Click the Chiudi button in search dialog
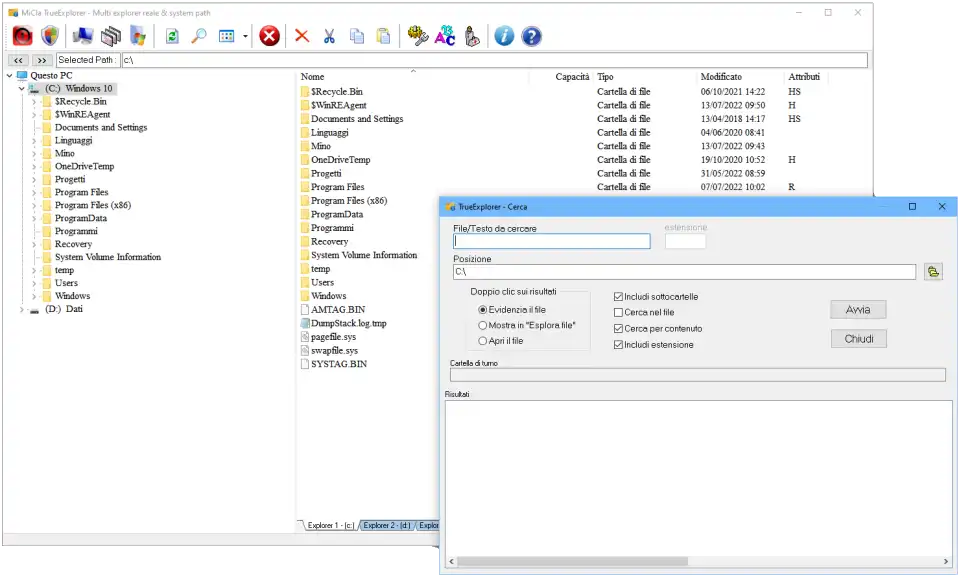 [859, 339]
